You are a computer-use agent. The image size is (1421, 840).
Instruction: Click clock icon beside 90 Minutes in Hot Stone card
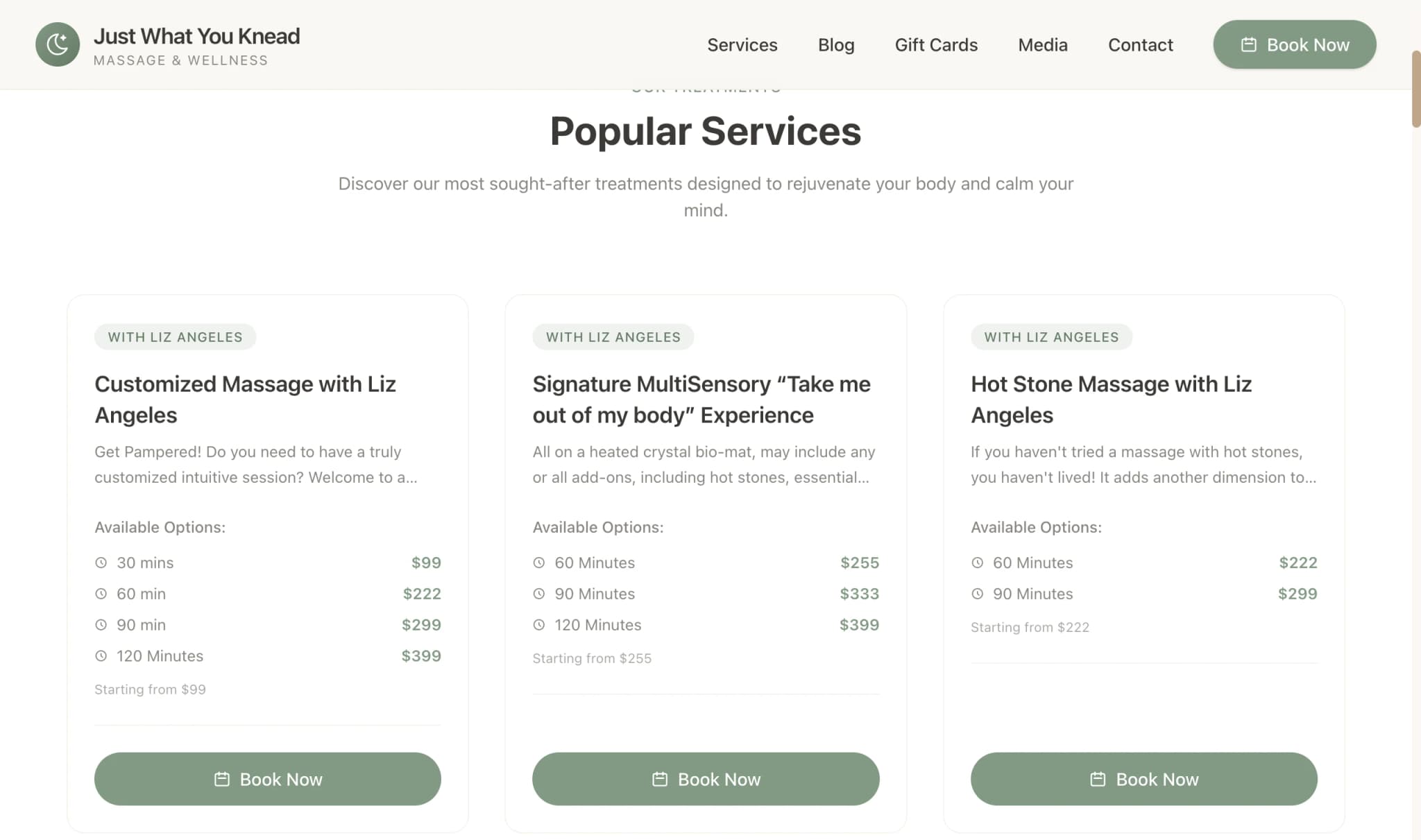978,594
